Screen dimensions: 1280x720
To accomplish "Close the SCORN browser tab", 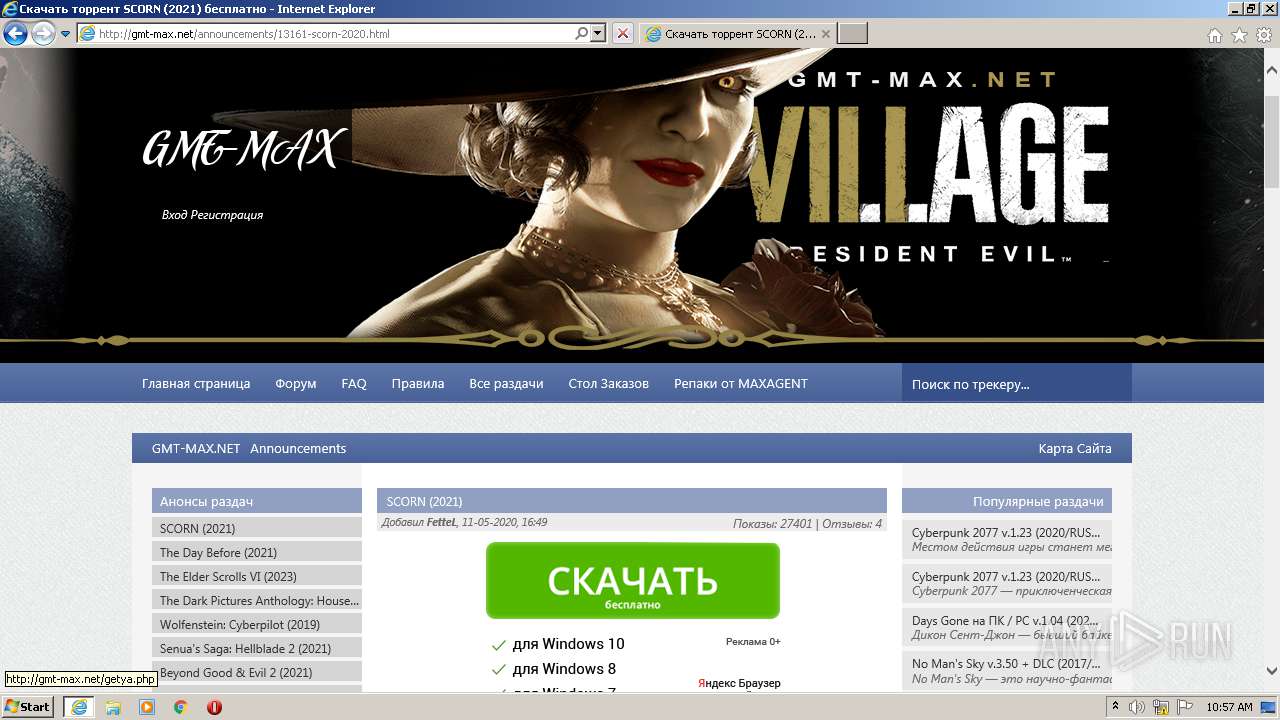I will 826,34.
